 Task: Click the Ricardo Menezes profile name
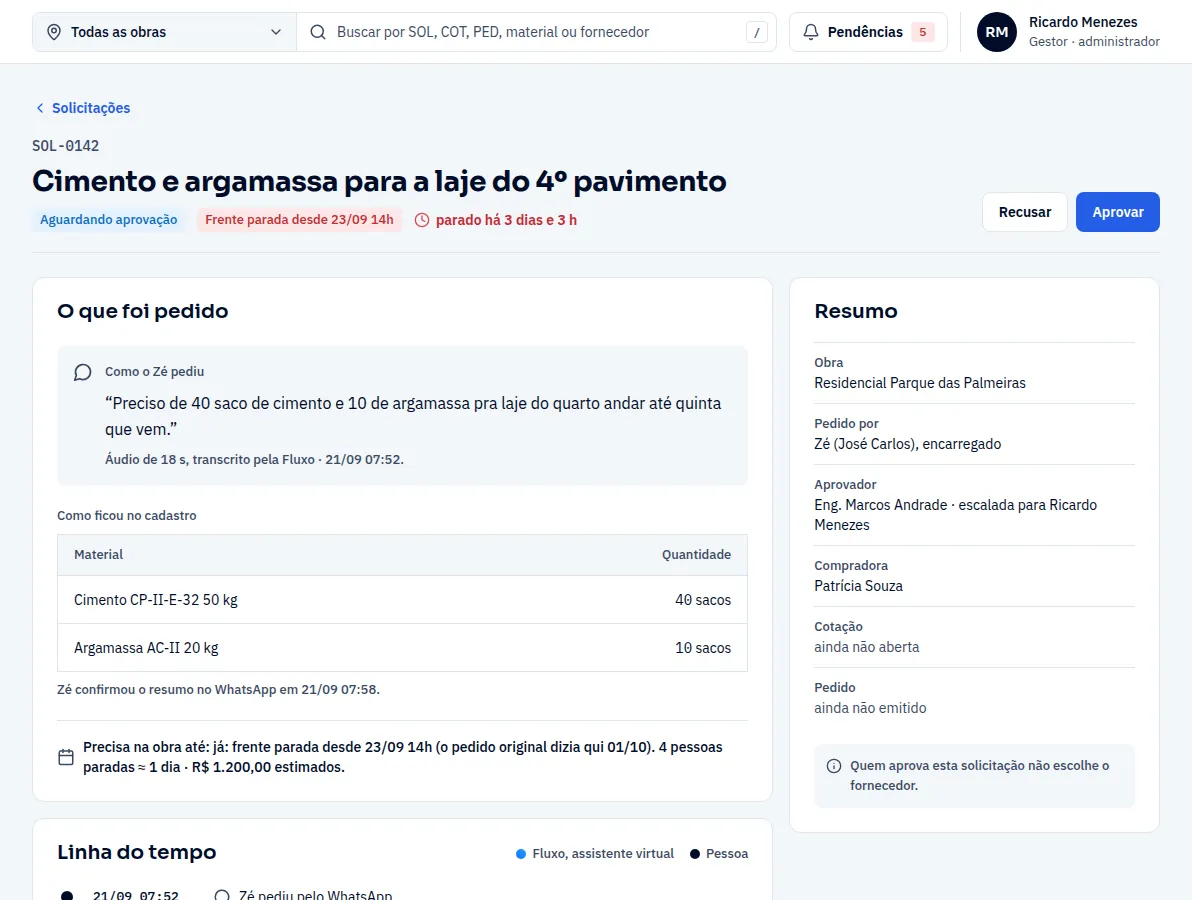click(x=1083, y=22)
